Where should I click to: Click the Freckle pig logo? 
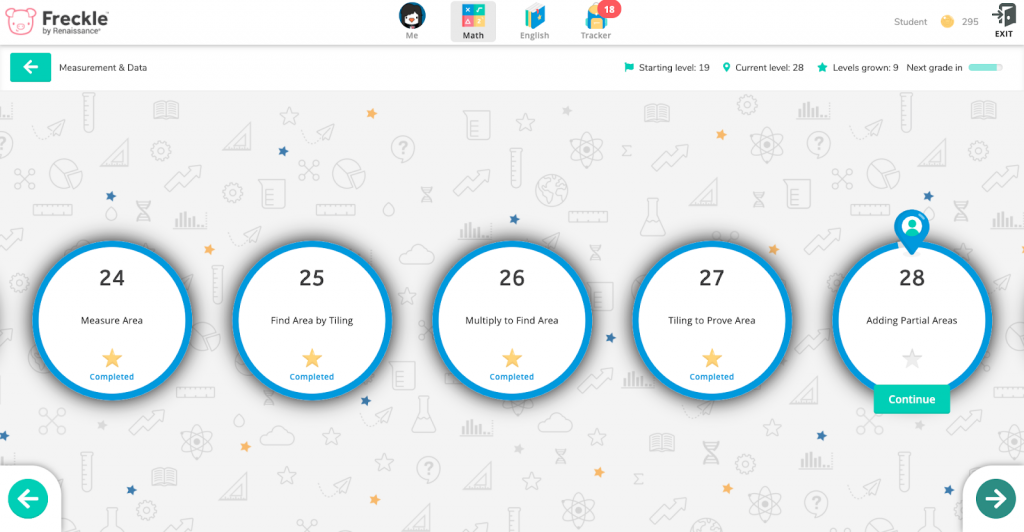[20, 21]
